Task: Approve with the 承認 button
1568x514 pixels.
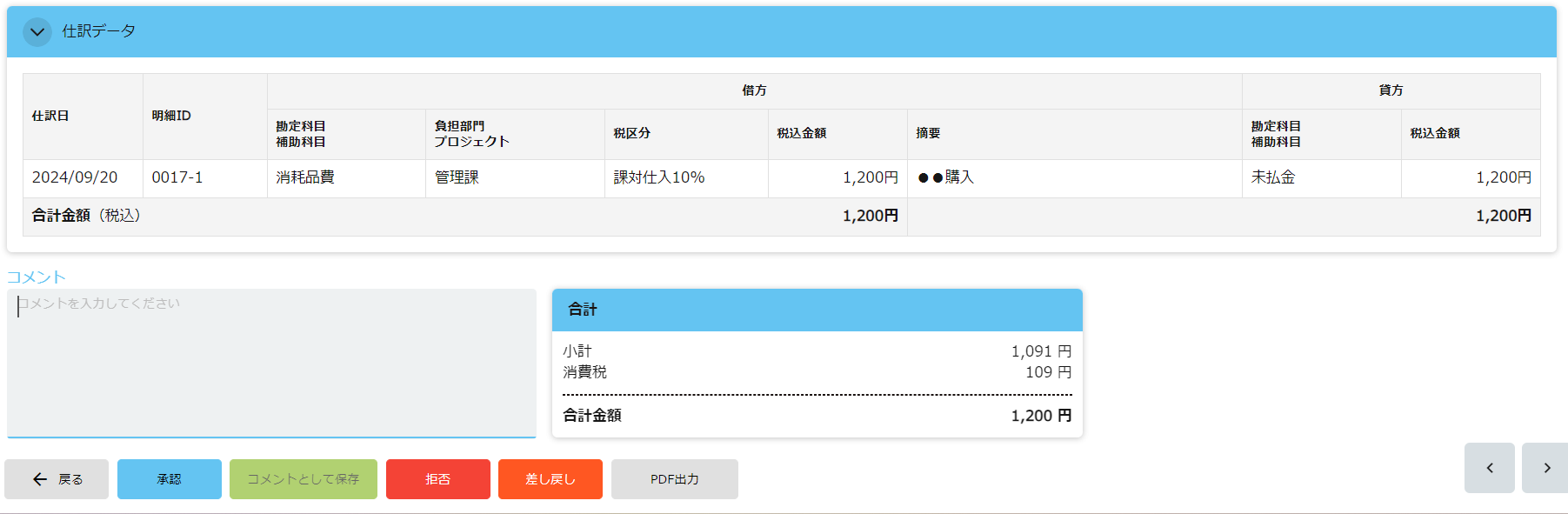Action: 170,479
